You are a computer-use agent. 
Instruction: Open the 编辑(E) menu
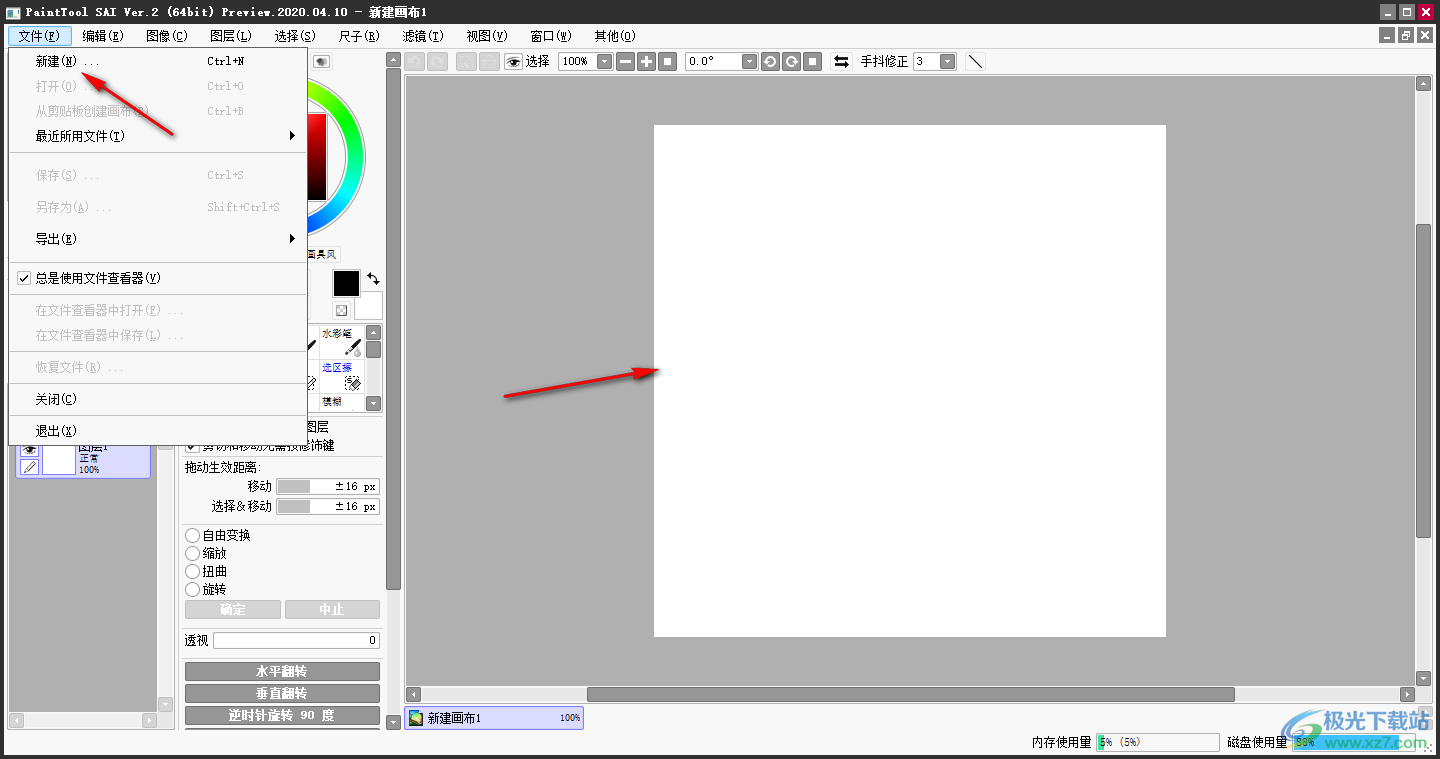click(103, 36)
